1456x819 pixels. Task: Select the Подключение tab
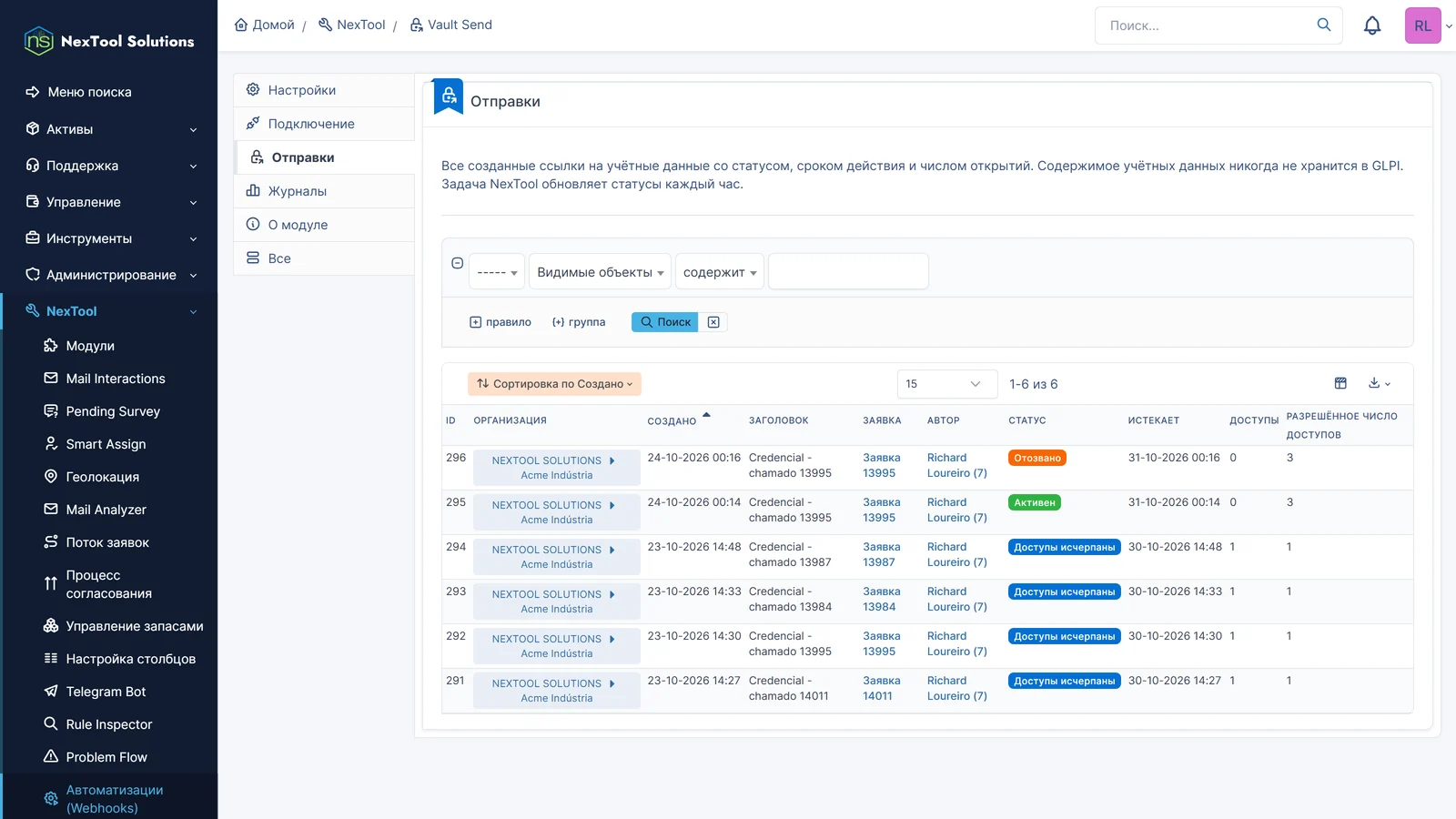click(x=324, y=124)
